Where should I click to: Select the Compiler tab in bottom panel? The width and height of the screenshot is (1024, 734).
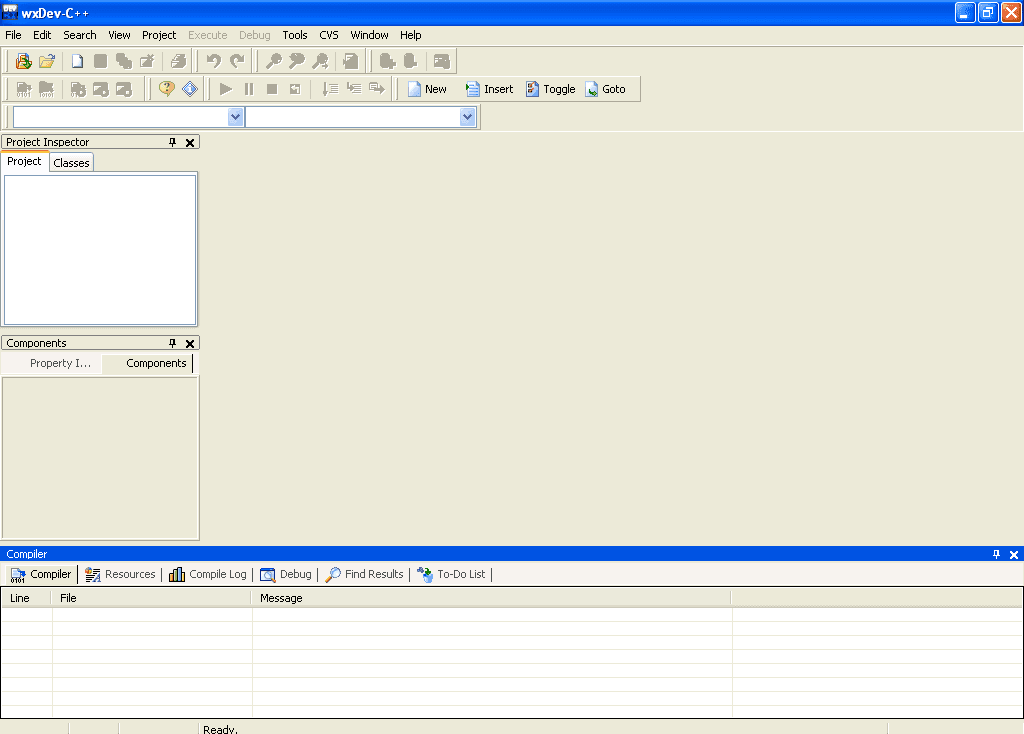(41, 575)
